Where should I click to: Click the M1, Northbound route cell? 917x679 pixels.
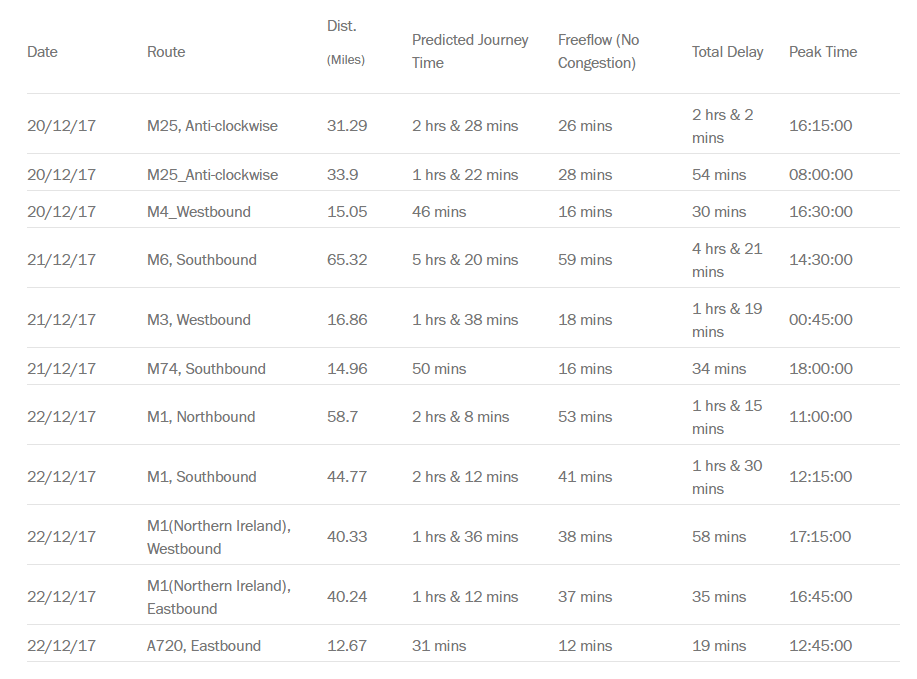[201, 417]
